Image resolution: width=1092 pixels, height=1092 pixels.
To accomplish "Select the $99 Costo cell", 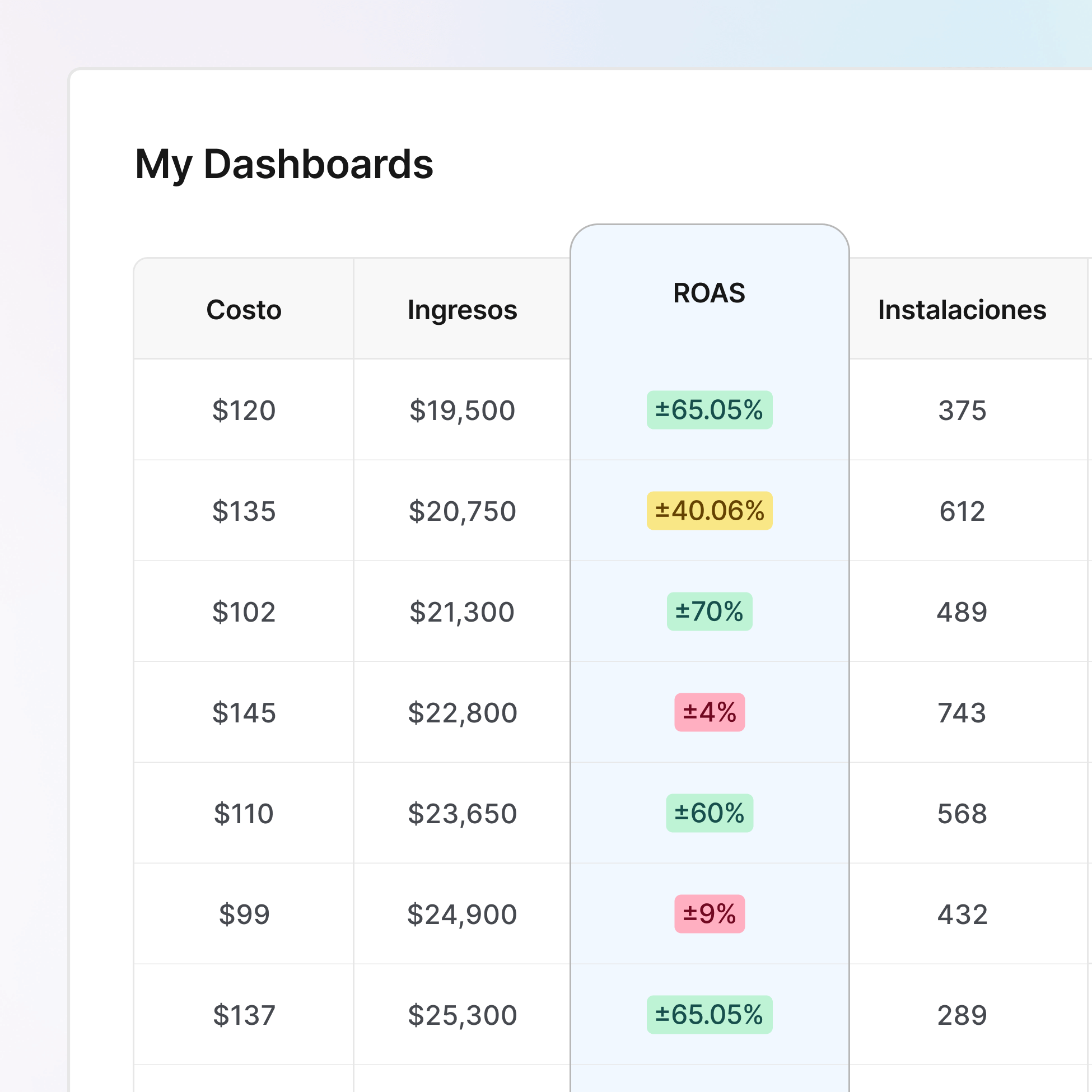I will (x=243, y=914).
